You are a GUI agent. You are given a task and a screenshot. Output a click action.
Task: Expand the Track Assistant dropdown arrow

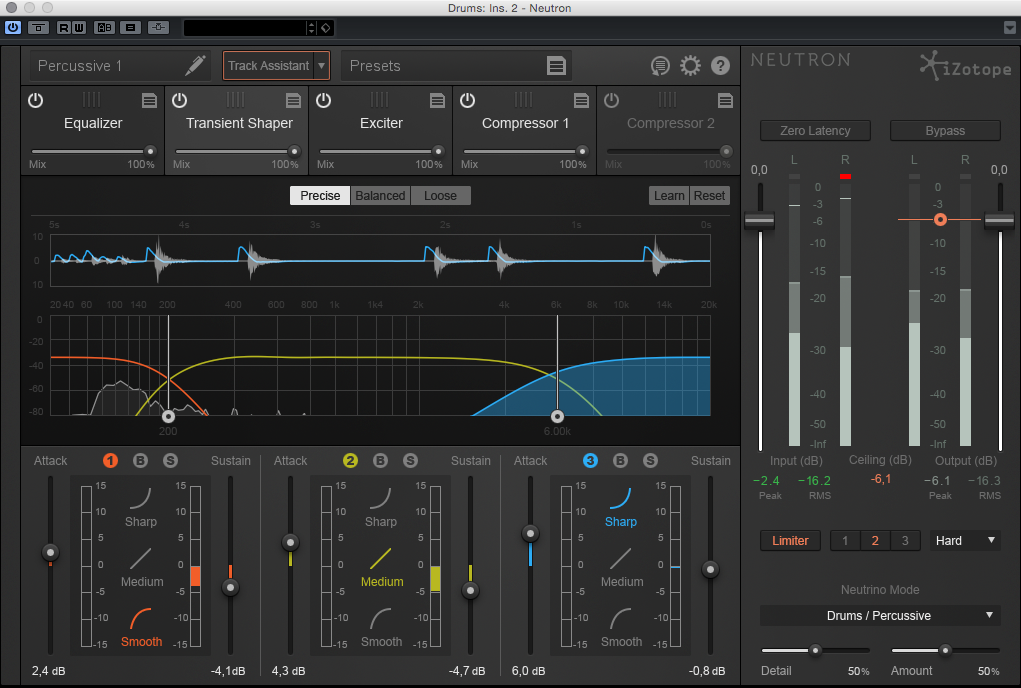click(321, 66)
